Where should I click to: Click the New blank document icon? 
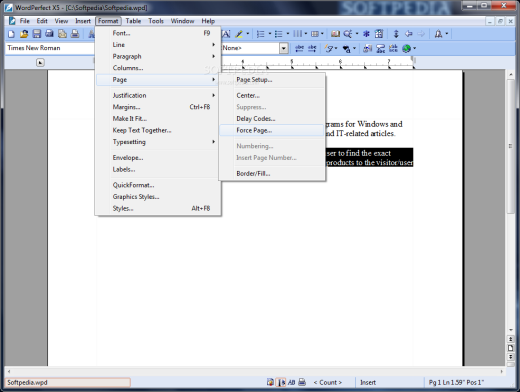pyautogui.click(x=11, y=34)
